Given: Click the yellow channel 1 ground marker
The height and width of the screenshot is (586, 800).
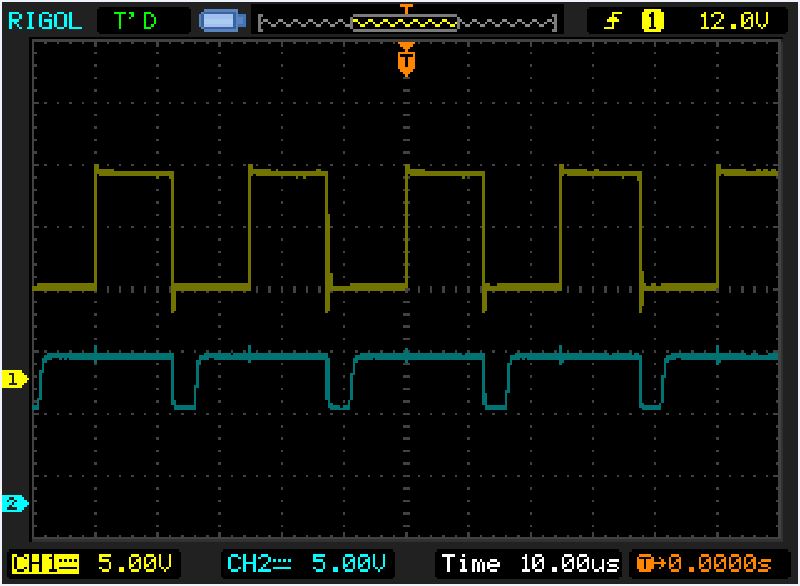Looking at the screenshot, I should coord(15,379).
